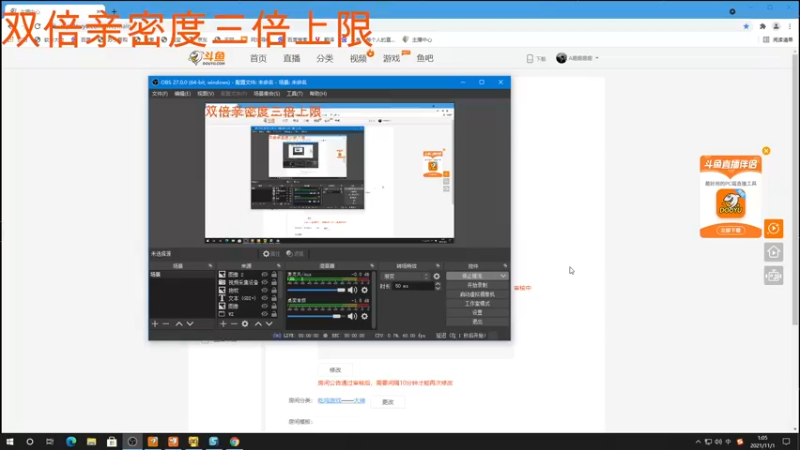
Task: Click the 退出 button in OBS controls
Action: [x=477, y=321]
